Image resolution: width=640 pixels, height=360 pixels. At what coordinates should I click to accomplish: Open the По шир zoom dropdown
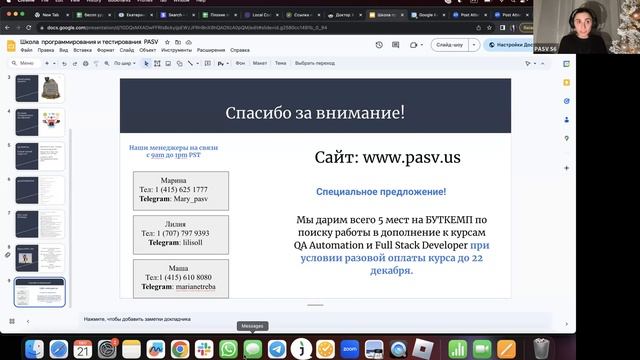click(x=125, y=63)
